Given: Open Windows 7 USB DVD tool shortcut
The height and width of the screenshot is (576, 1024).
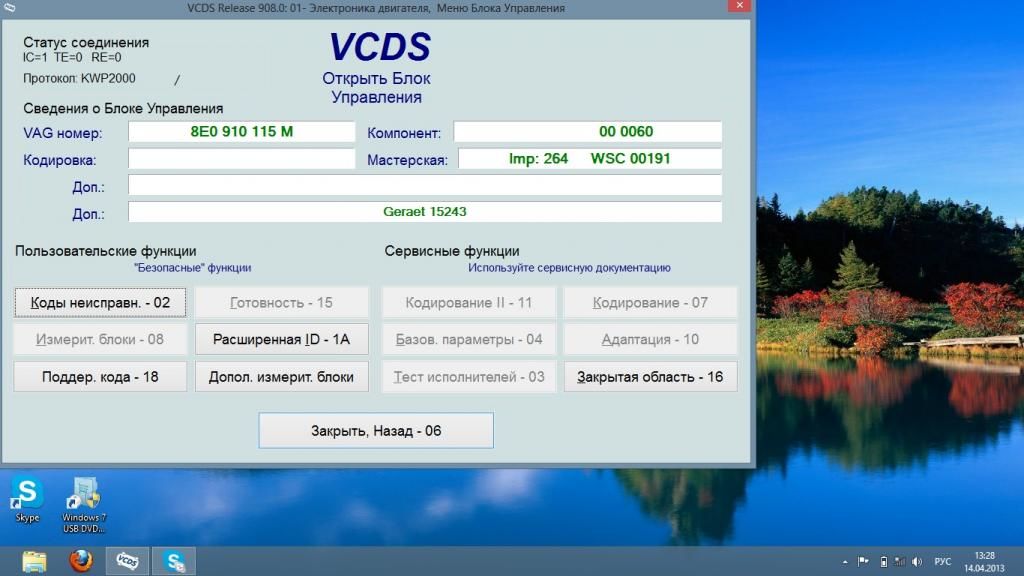Looking at the screenshot, I should pos(84,505).
